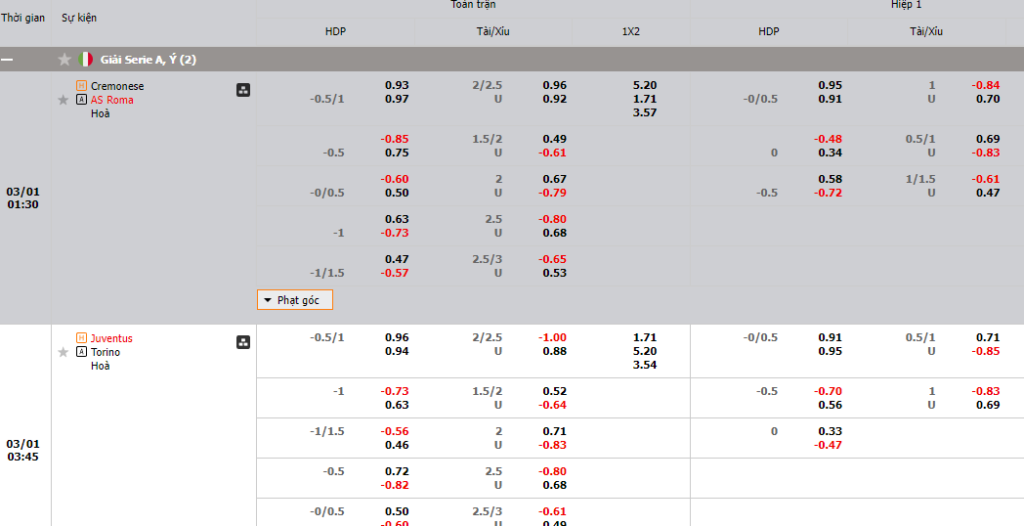The image size is (1024, 526).
Task: Click away badge beside AS Roma
Action: pos(81,100)
